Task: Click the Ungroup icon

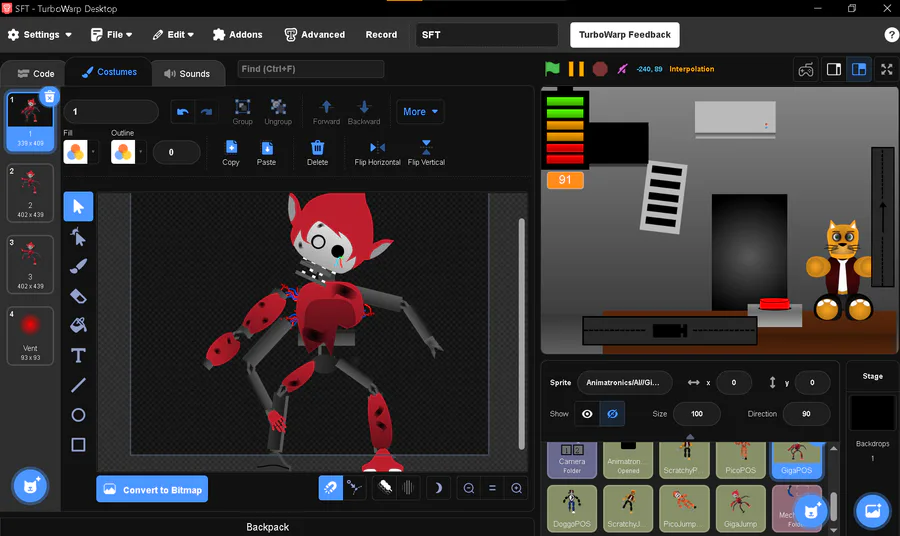Action: click(x=278, y=111)
